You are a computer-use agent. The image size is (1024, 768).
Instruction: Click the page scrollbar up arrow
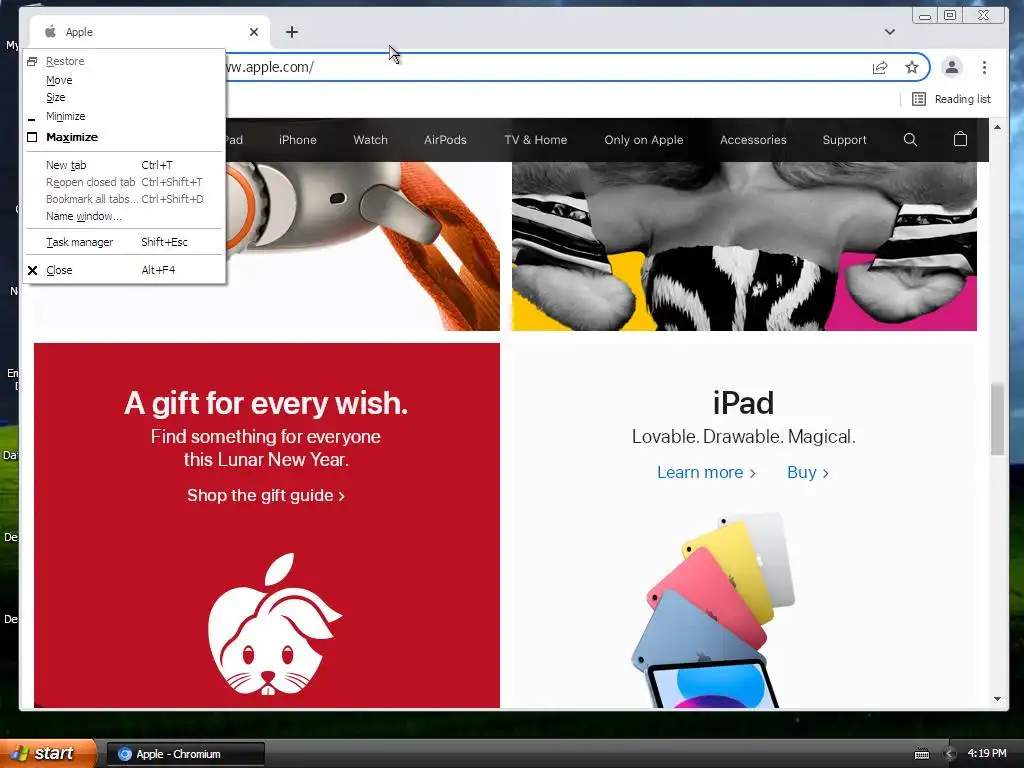(997, 127)
